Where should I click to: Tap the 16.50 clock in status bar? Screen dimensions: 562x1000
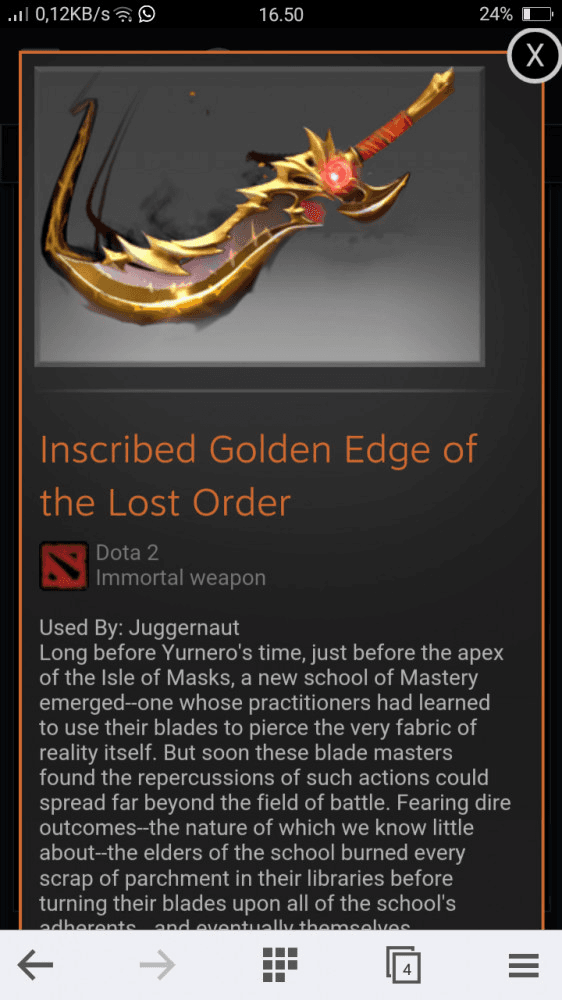pyautogui.click(x=281, y=15)
